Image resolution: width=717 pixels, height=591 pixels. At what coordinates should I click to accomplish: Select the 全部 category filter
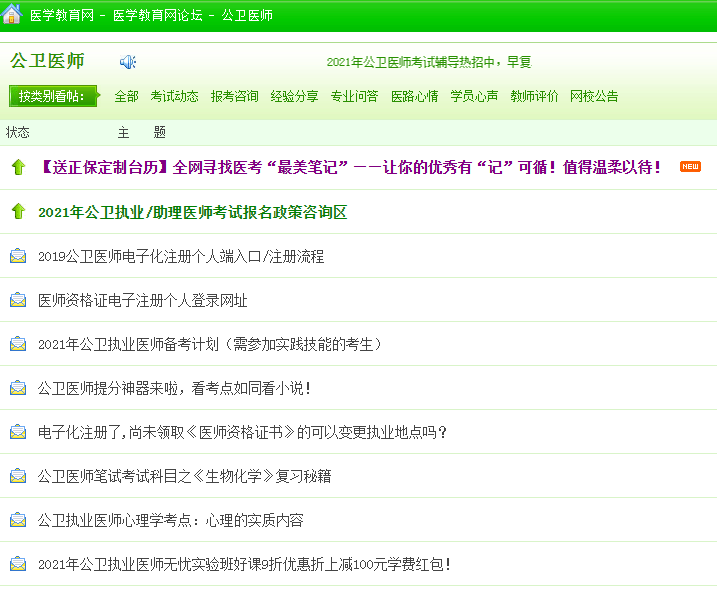click(127, 96)
